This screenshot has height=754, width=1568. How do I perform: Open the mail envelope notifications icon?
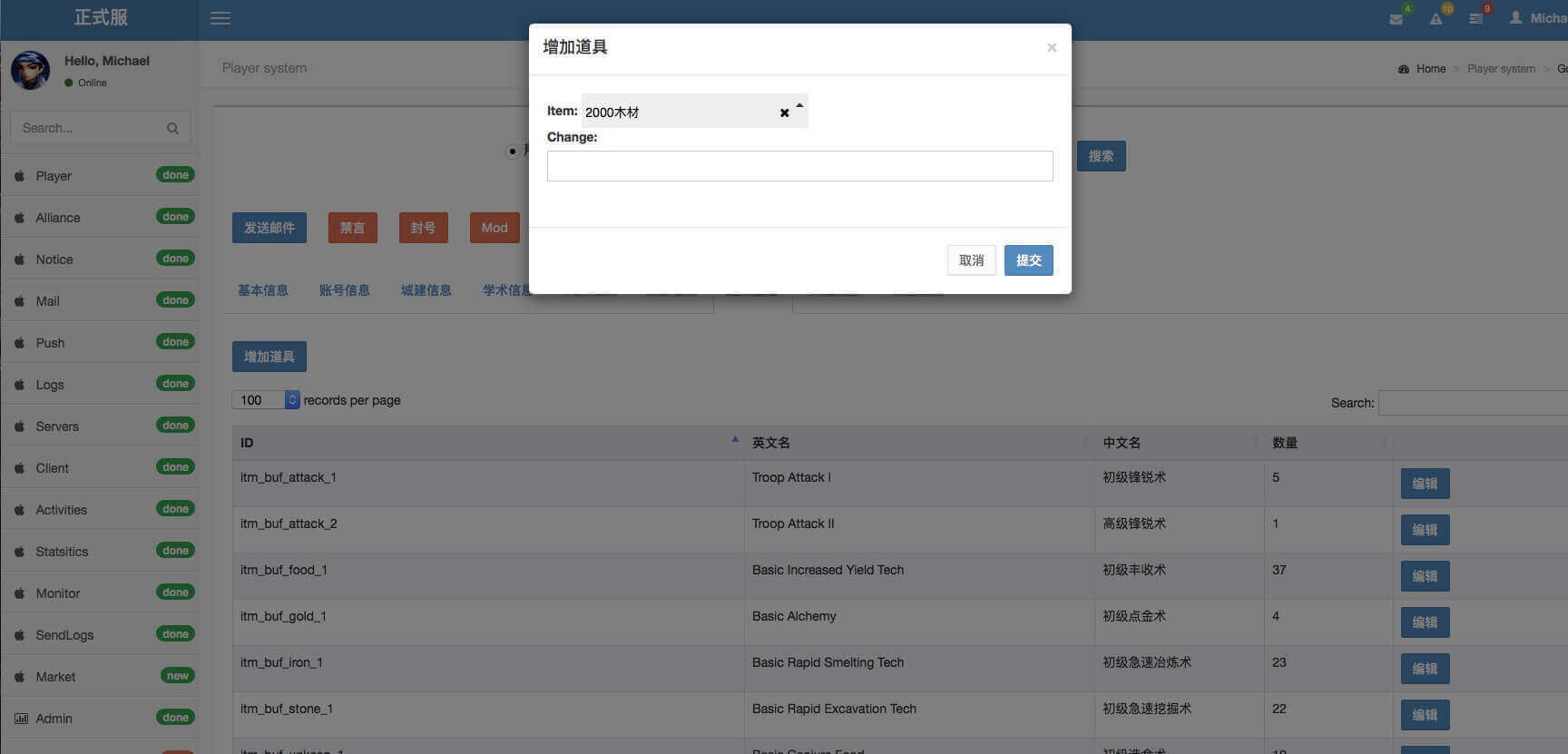tap(1396, 19)
